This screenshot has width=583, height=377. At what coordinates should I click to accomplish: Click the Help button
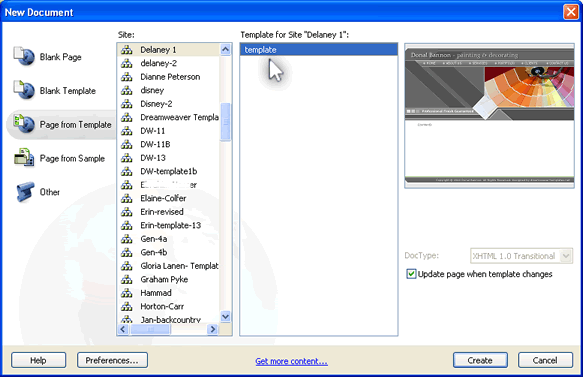(39, 360)
